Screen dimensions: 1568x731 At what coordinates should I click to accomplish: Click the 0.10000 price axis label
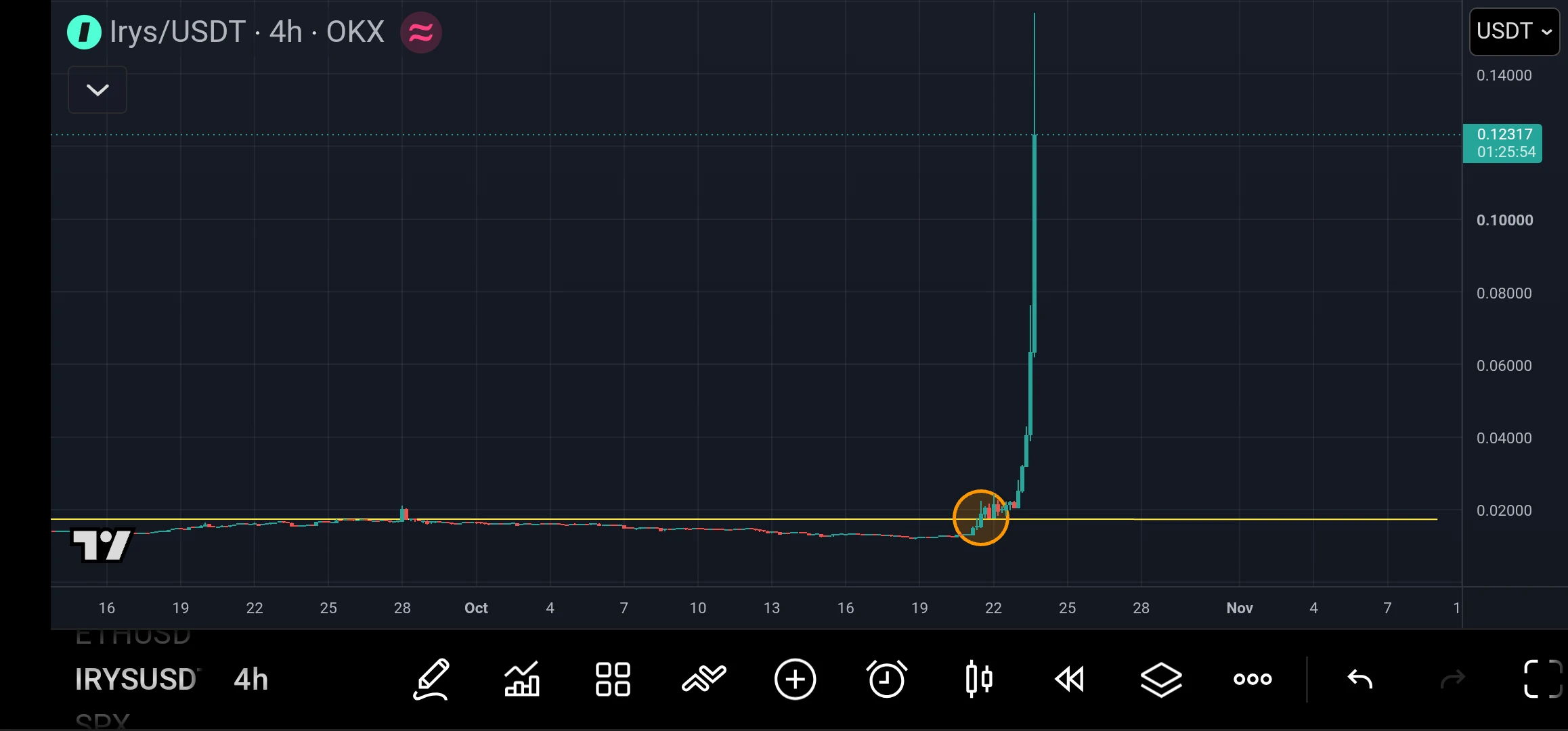(1504, 220)
